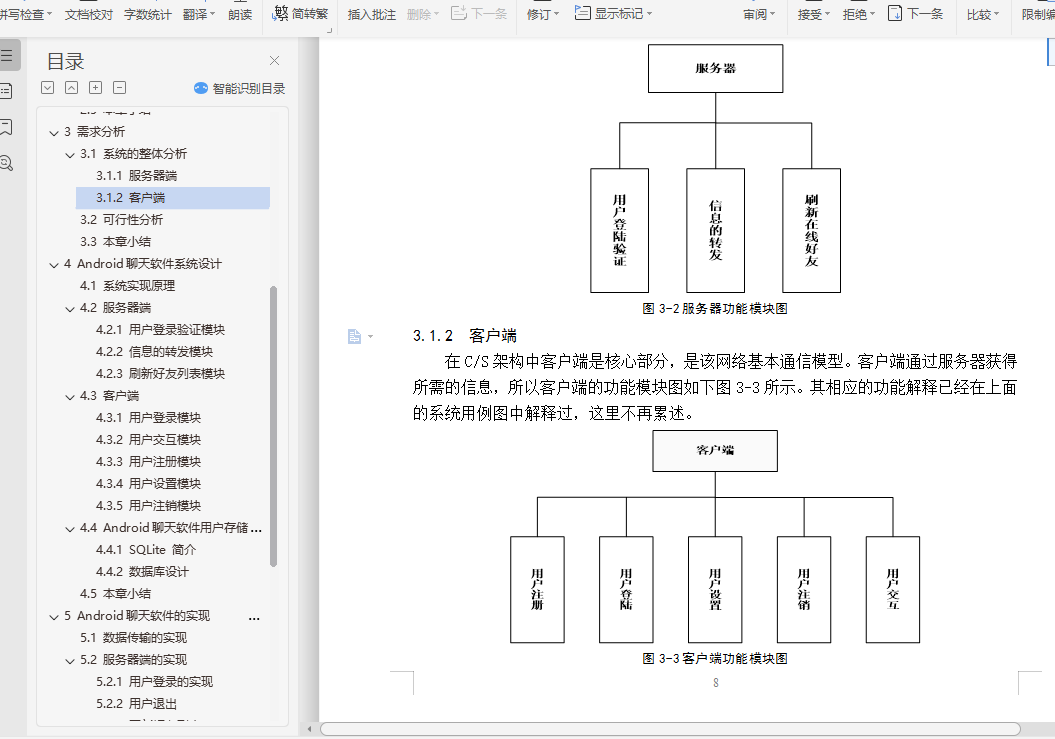The height and width of the screenshot is (739, 1055).
Task: Open the more-options ellipsis beside heading 5
Action: coord(254,618)
